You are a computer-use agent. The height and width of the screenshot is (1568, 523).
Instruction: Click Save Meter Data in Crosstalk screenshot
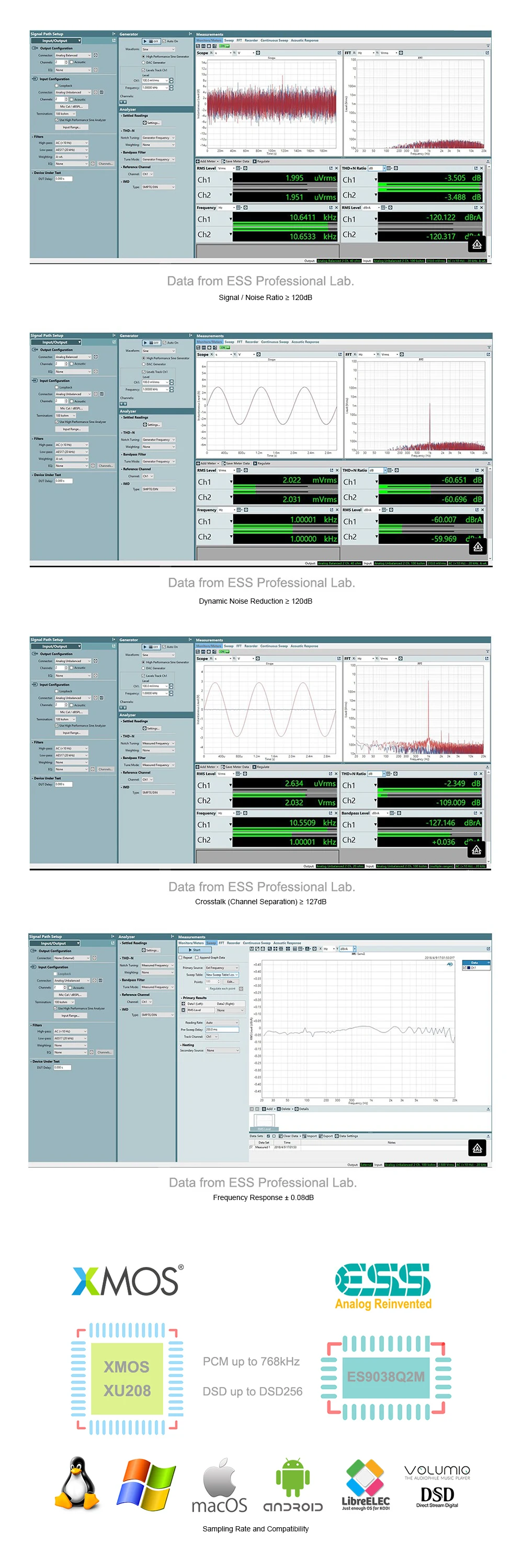coord(234,767)
